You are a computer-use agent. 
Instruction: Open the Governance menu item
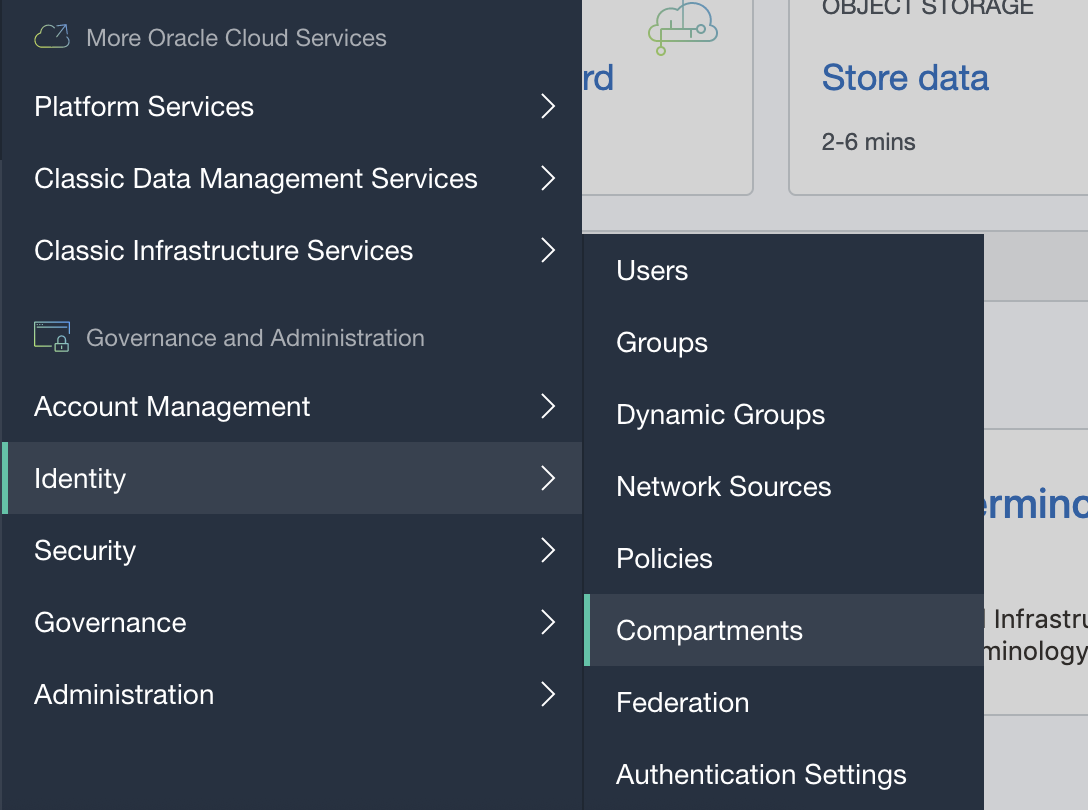point(110,622)
